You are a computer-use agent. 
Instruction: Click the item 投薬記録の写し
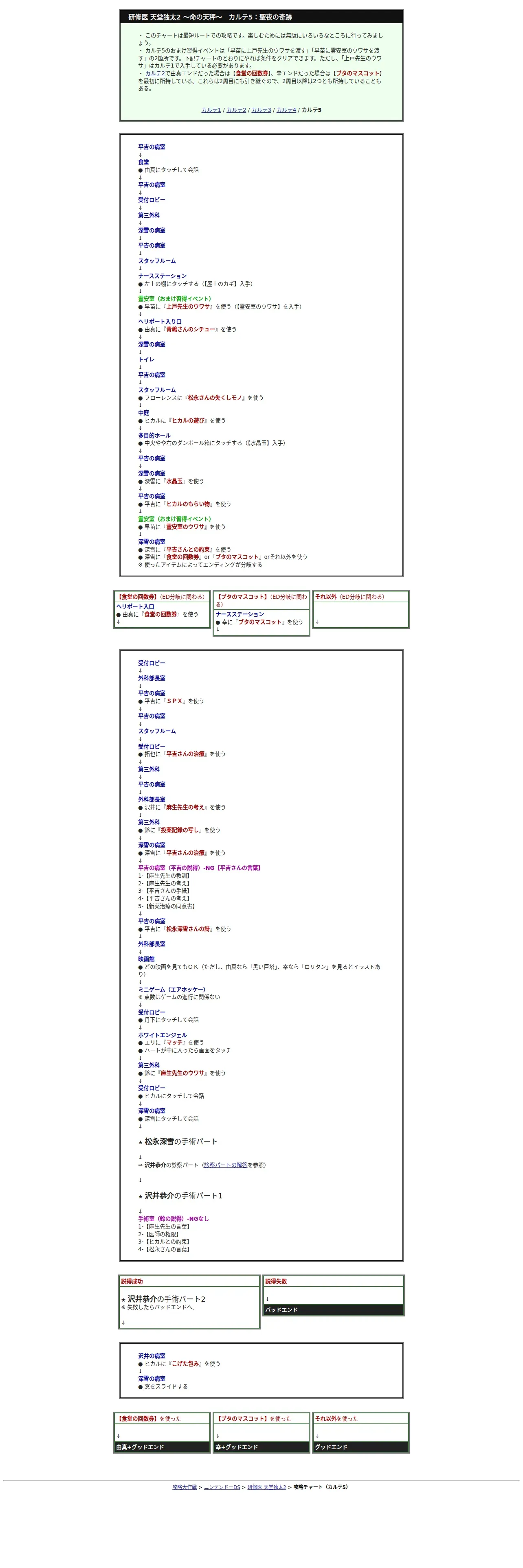click(x=180, y=830)
